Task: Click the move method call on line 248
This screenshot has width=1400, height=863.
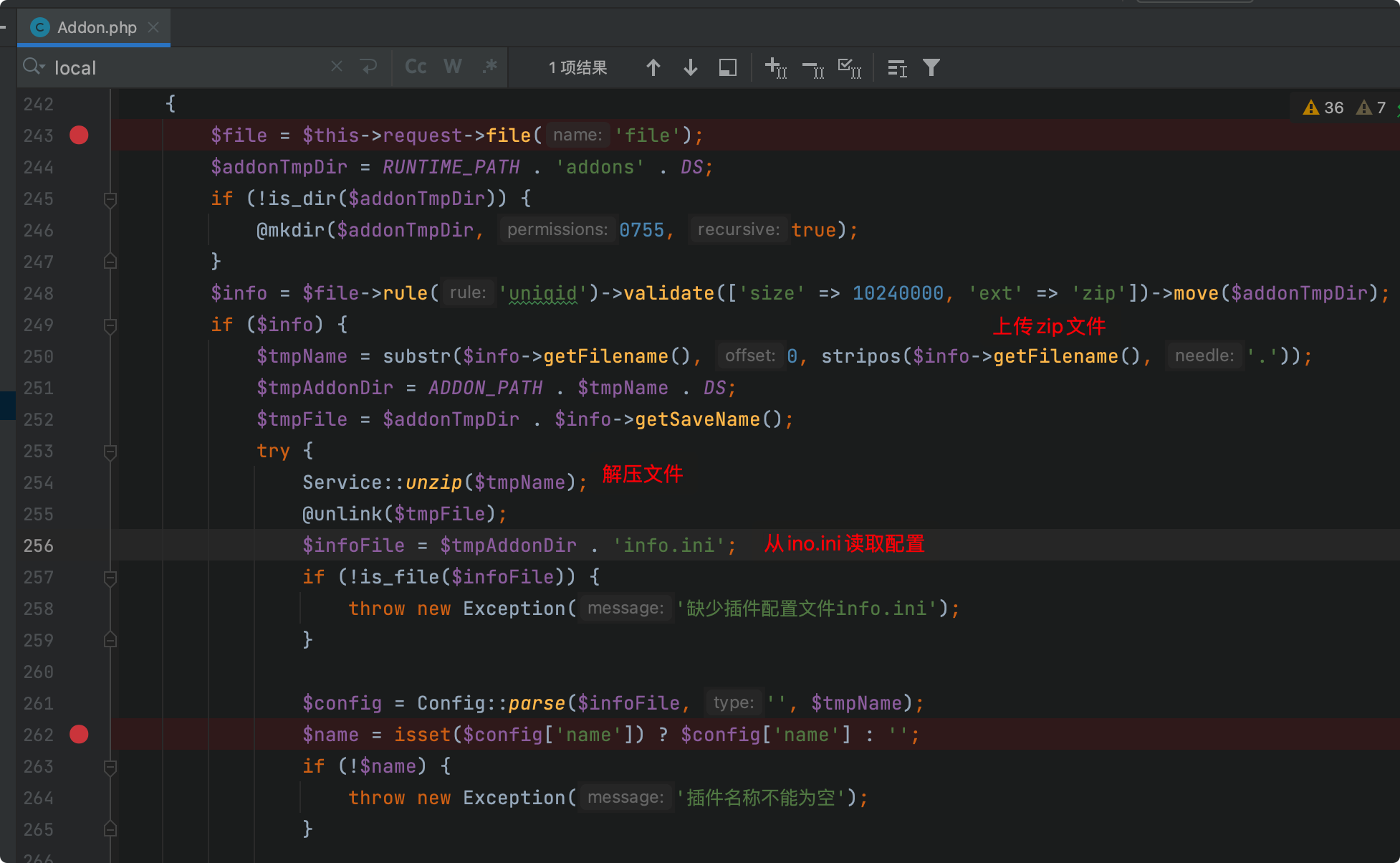Action: [1196, 293]
